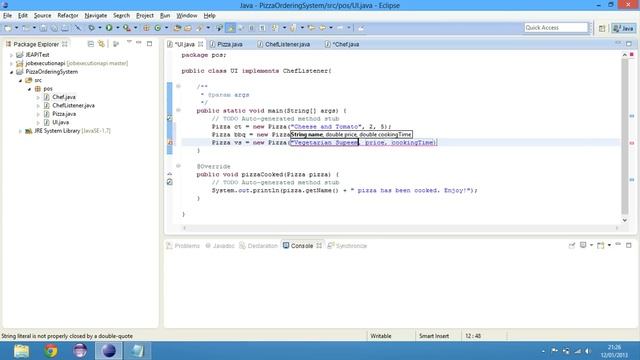The image size is (640, 360).
Task: Open dropdown arrow next to Run icon
Action: 118,28
